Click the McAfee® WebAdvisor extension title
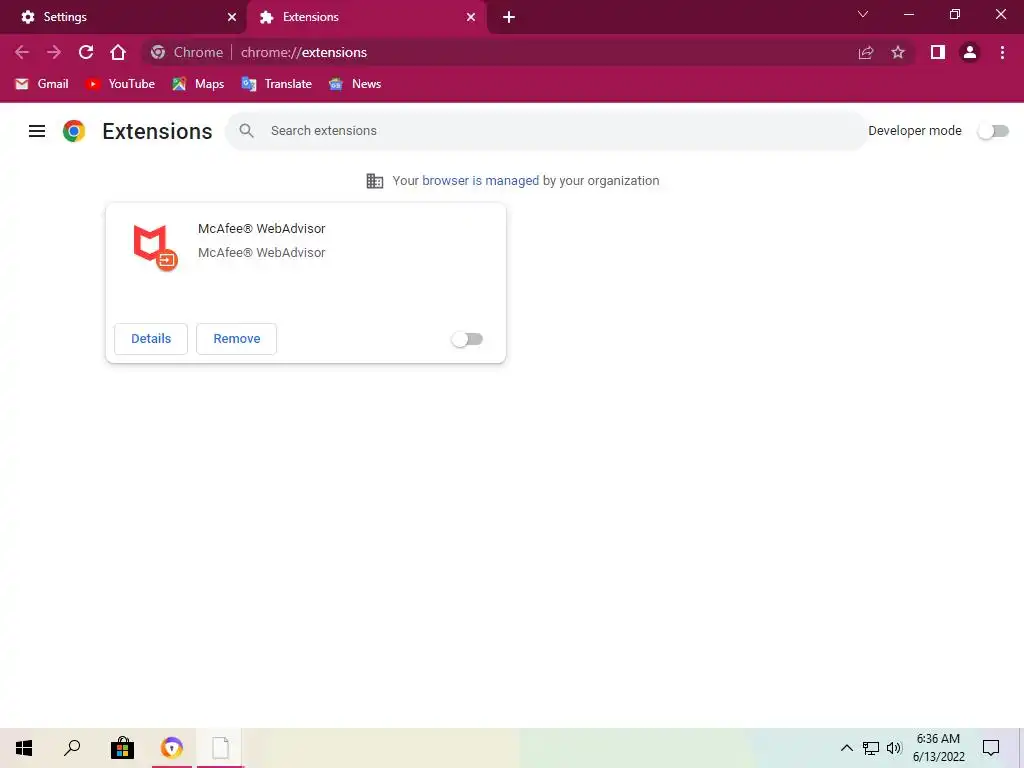Screen dimensions: 1024x768 click(261, 229)
